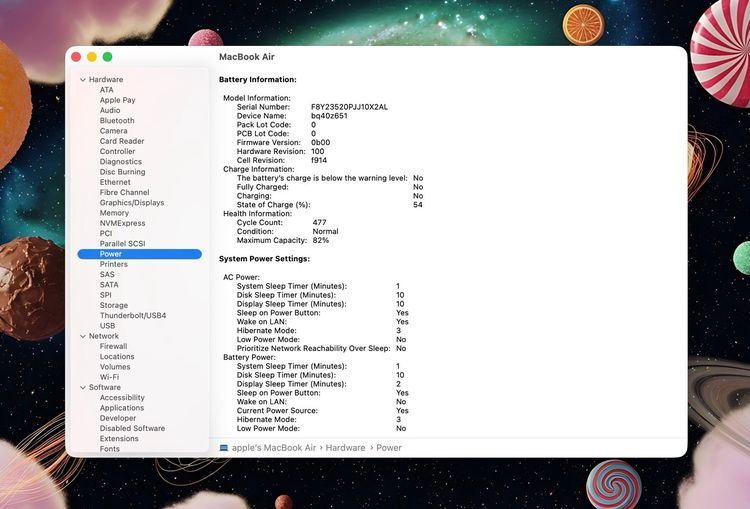Select Fonts under Software
Viewport: 750px width, 509px height.
(x=110, y=449)
